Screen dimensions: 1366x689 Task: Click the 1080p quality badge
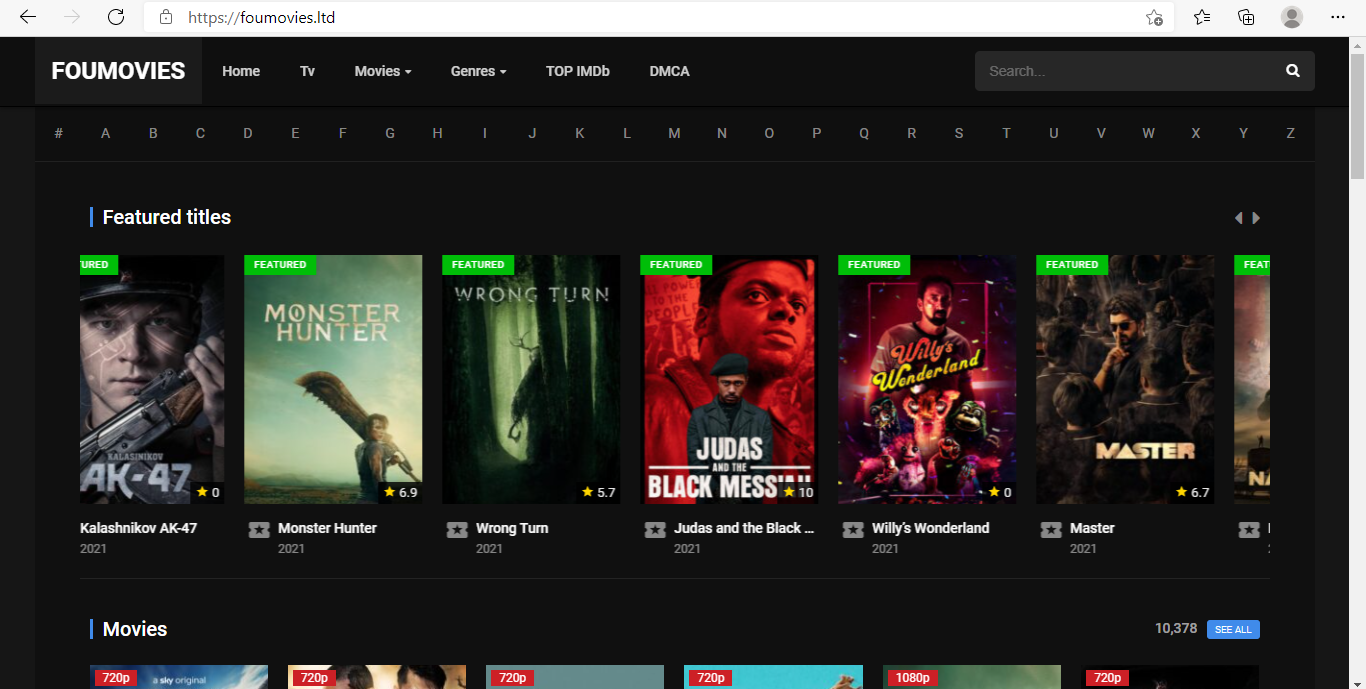910,678
